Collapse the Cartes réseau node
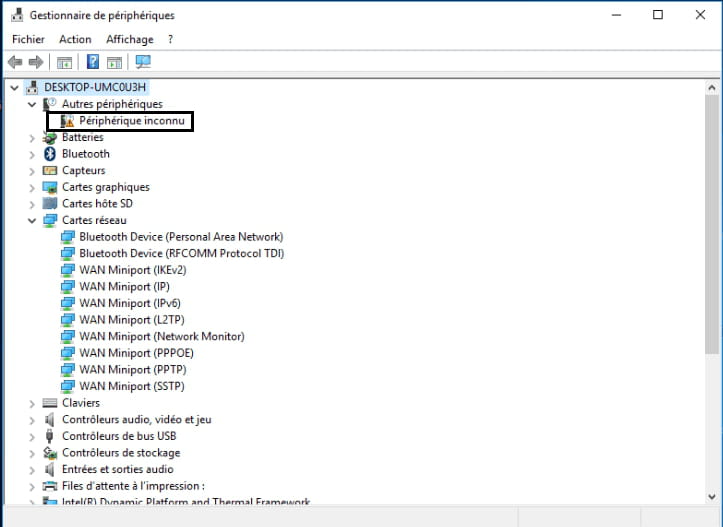This screenshot has height=527, width=723. (32, 220)
